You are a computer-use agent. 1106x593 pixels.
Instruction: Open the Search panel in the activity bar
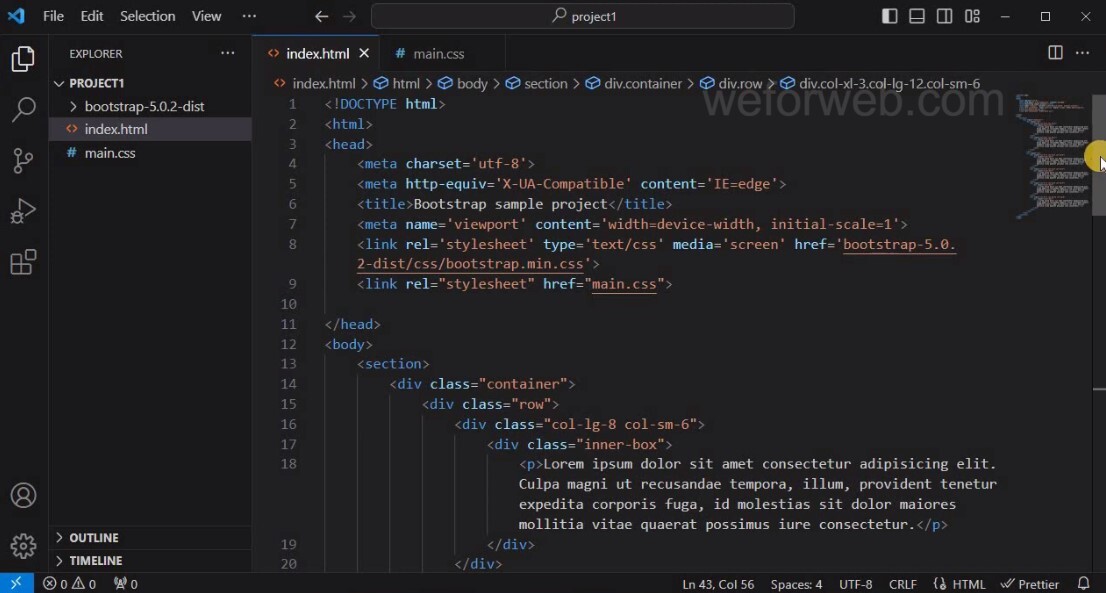[23, 110]
